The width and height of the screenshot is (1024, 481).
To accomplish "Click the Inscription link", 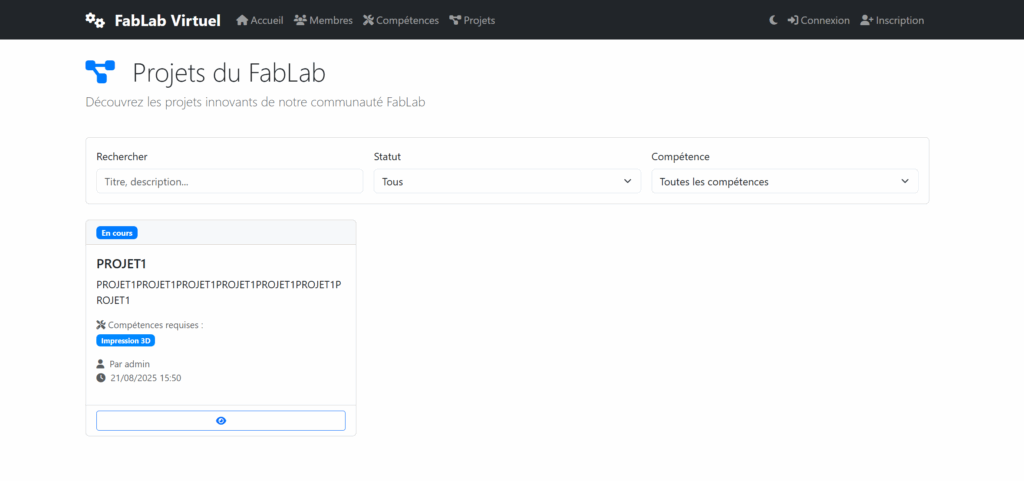I will [x=892, y=20].
